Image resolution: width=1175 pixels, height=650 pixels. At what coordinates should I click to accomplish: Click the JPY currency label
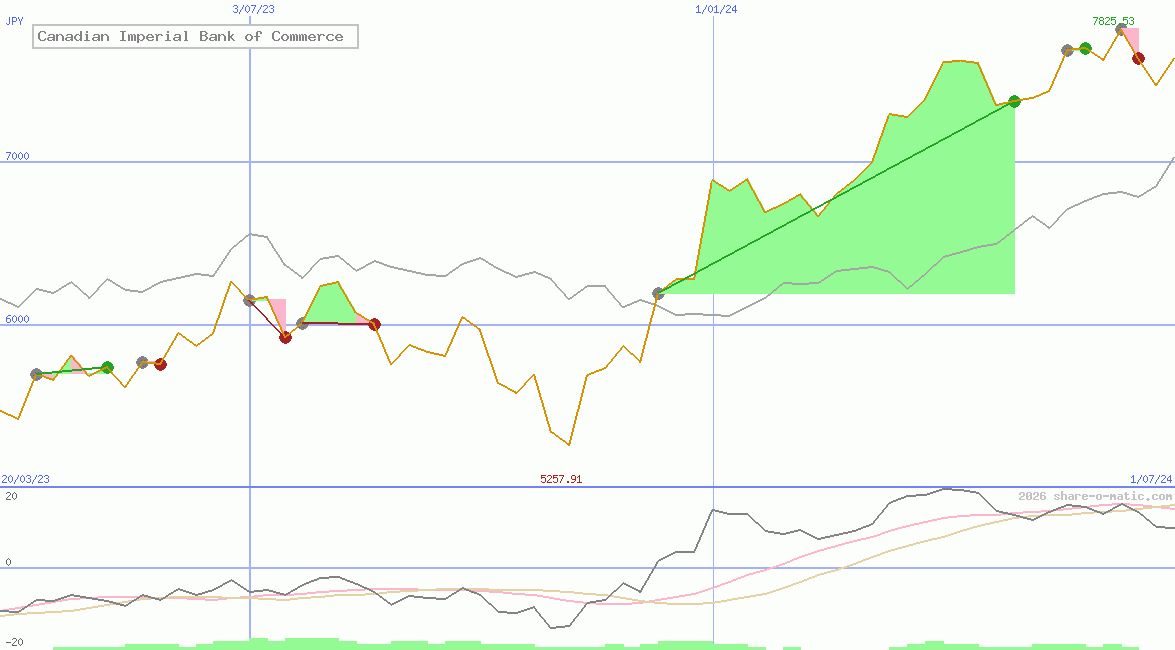pos(15,20)
